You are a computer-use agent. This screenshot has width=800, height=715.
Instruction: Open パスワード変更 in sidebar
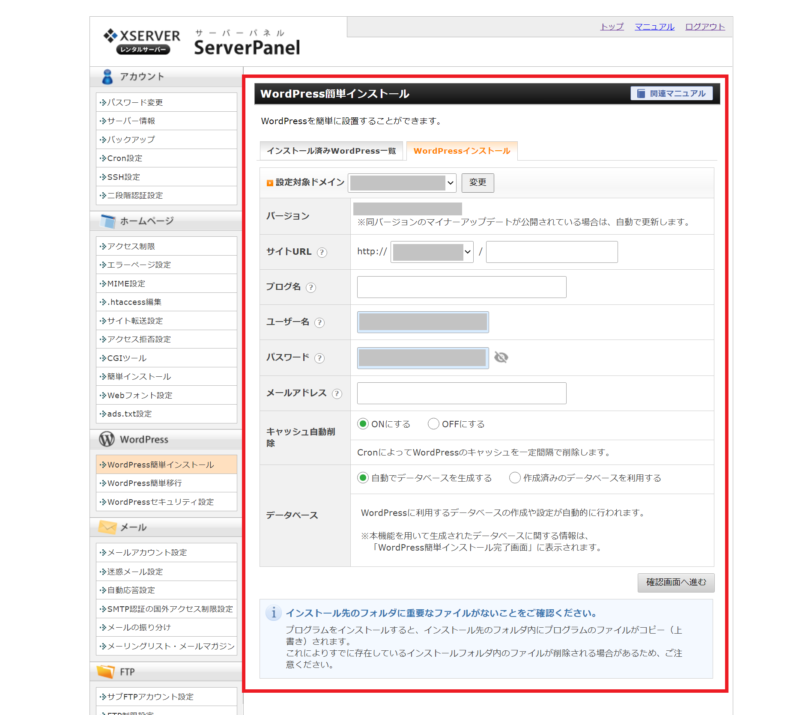(166, 103)
